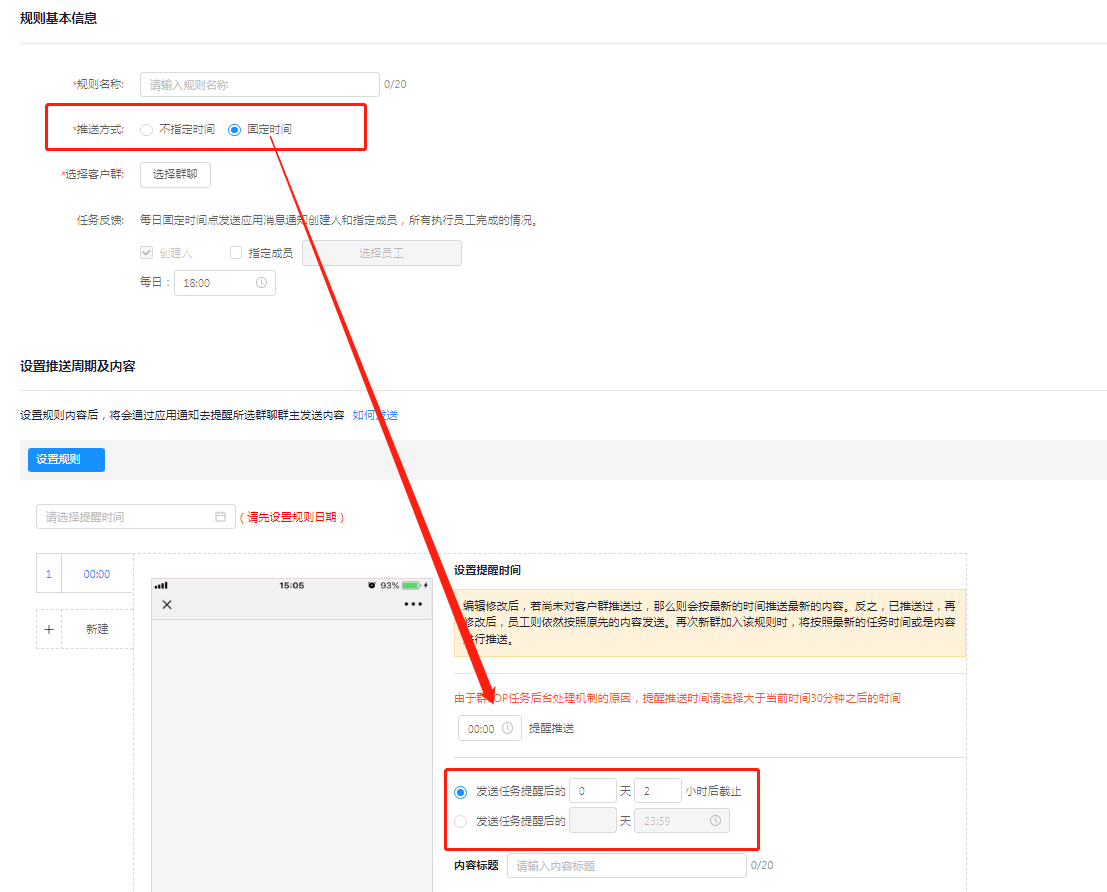
Task: Click 新建 to add a new rule
Action: pyautogui.click(x=97, y=629)
